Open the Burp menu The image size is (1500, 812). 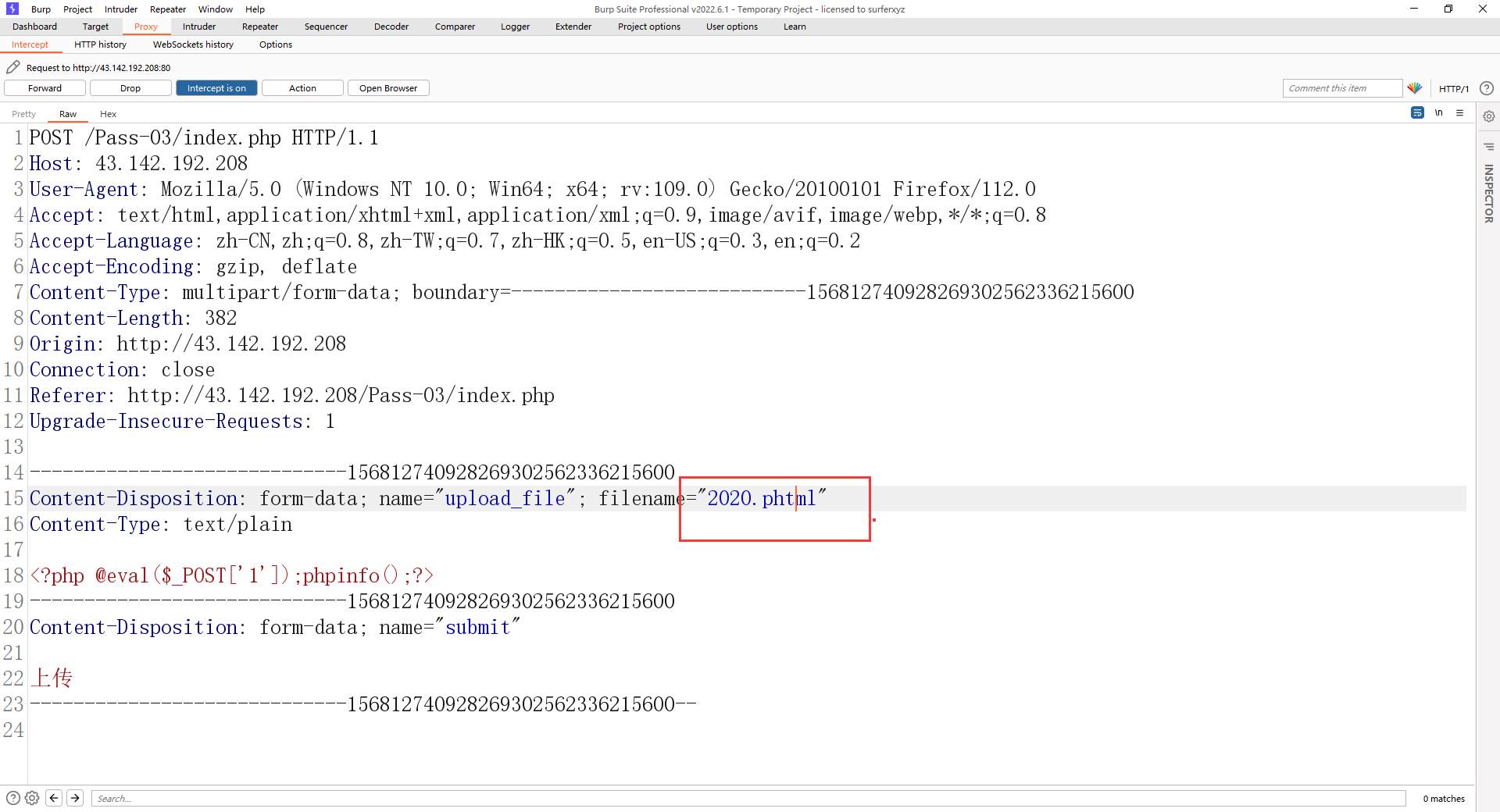[x=41, y=9]
